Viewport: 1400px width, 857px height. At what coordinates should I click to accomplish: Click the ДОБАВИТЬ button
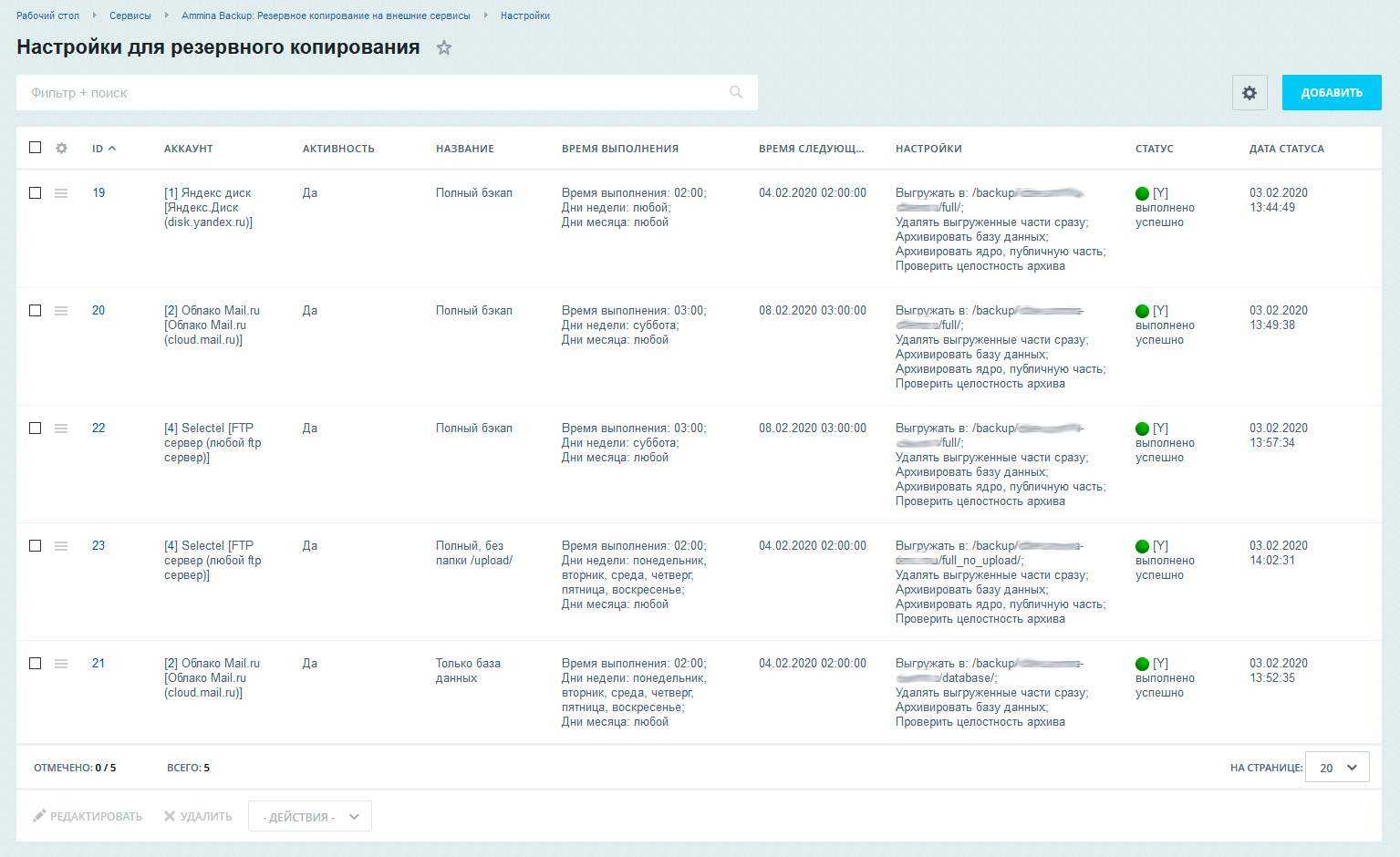1331,92
